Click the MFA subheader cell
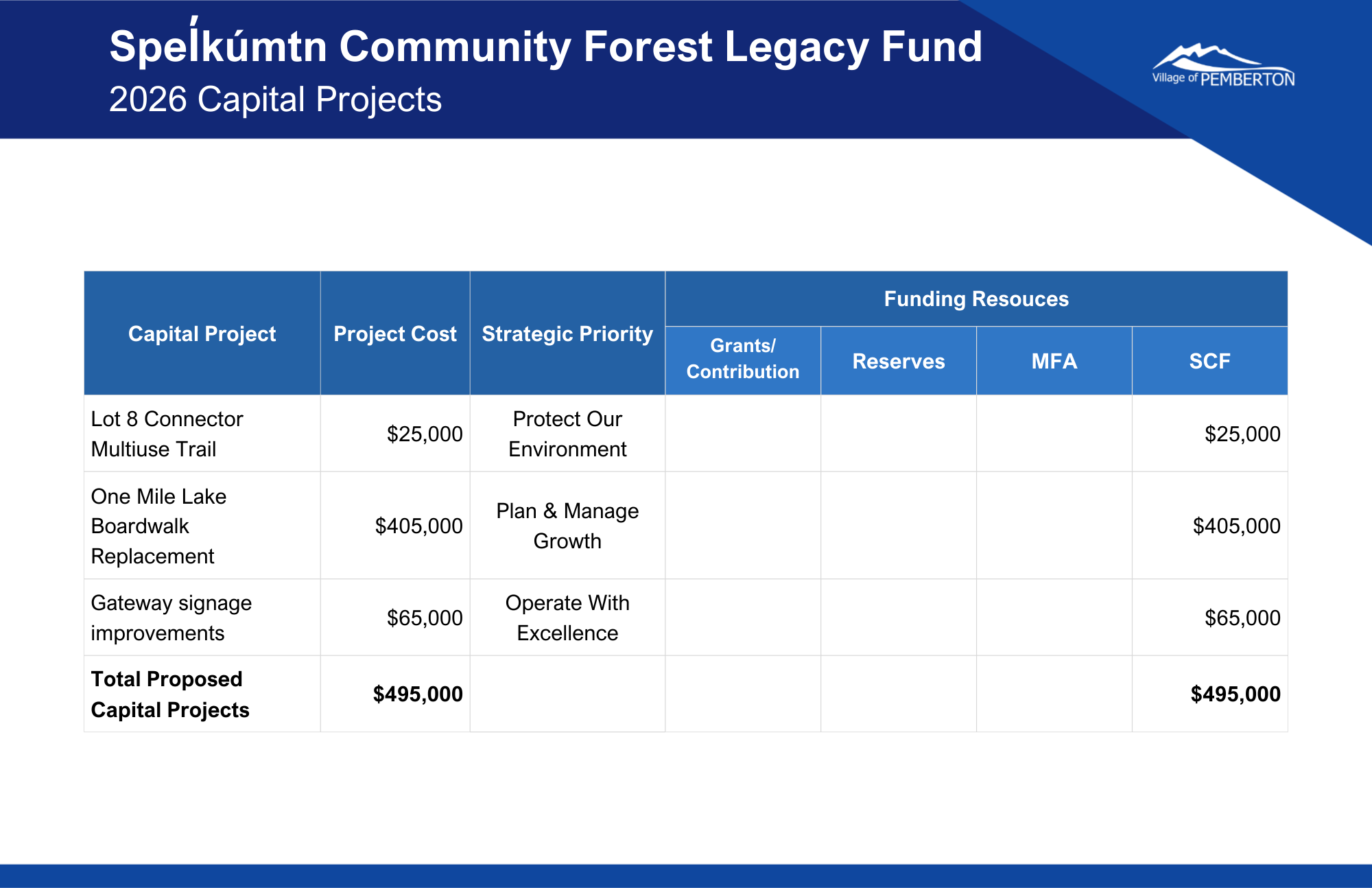This screenshot has height=888, width=1372. (x=1054, y=361)
